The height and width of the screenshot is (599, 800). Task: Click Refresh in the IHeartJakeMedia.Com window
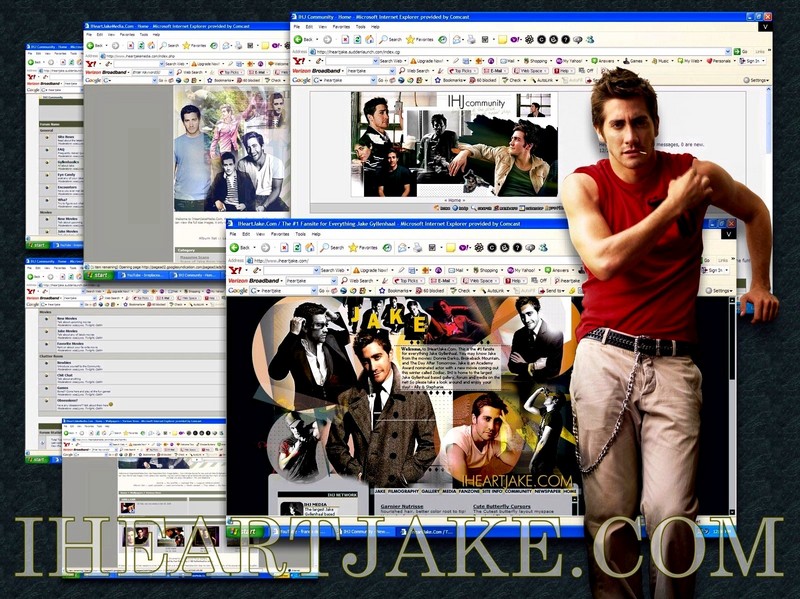tap(140, 45)
